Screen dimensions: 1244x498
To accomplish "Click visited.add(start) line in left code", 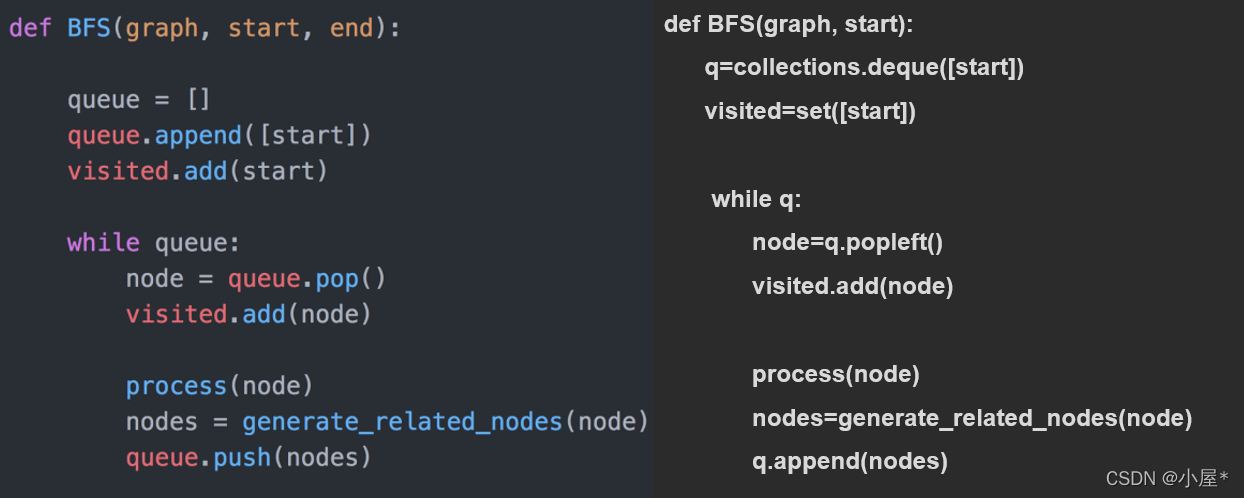I will point(197,171).
